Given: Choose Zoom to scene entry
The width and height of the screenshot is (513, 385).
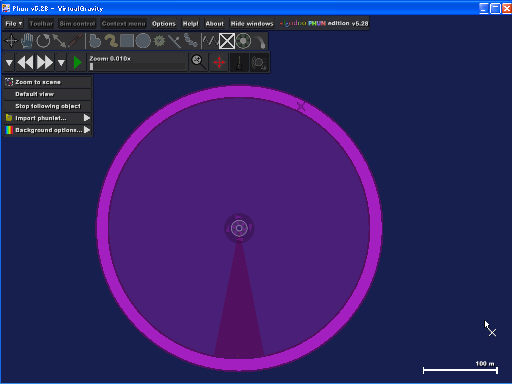Looking at the screenshot, I should pos(48,82).
